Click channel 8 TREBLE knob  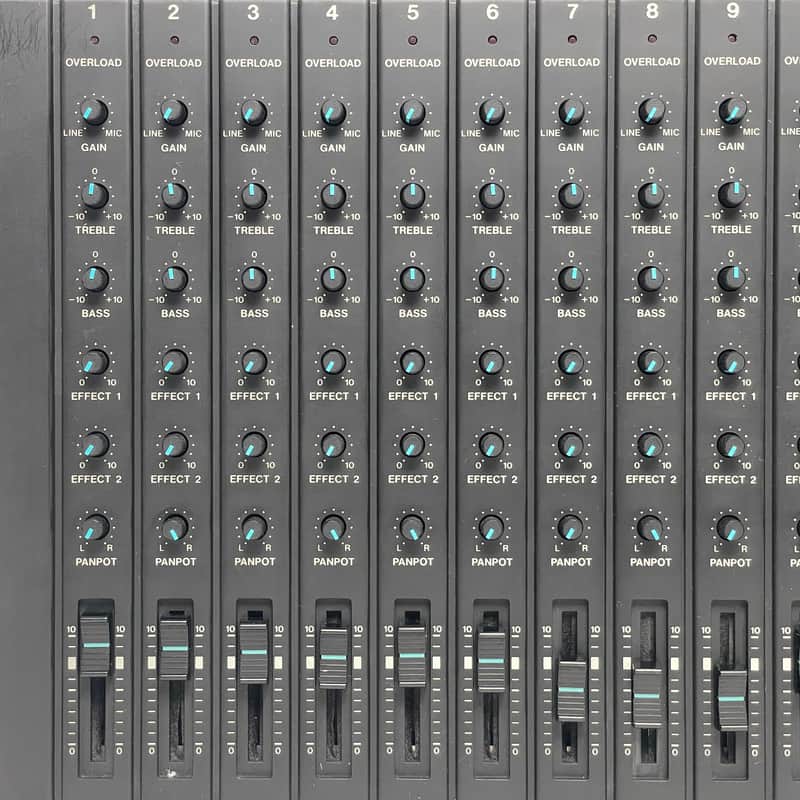[651, 195]
